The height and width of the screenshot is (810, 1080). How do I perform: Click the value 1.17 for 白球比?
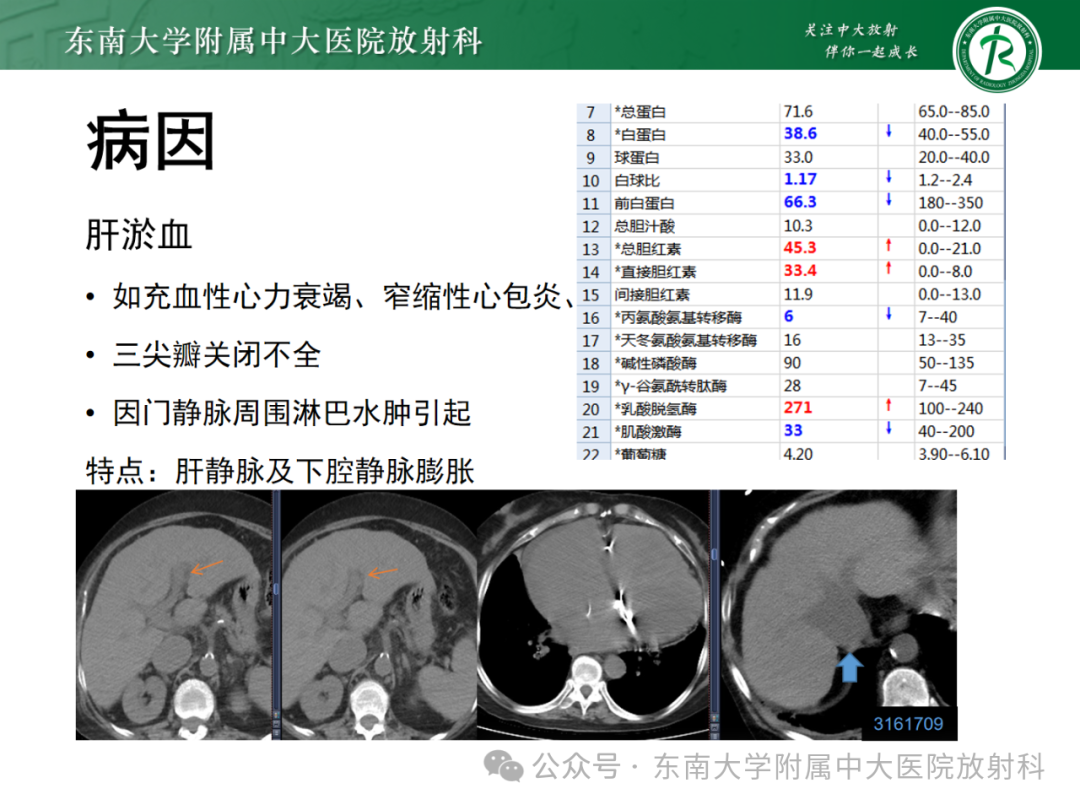[800, 179]
